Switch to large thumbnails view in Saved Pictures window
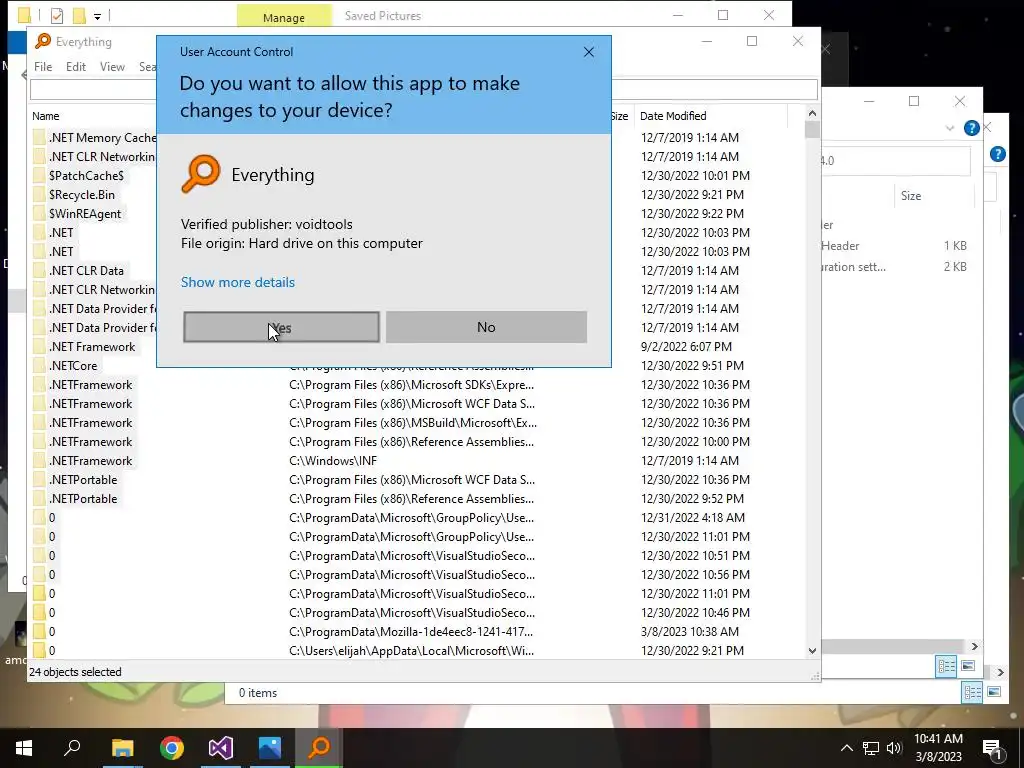 994,692
